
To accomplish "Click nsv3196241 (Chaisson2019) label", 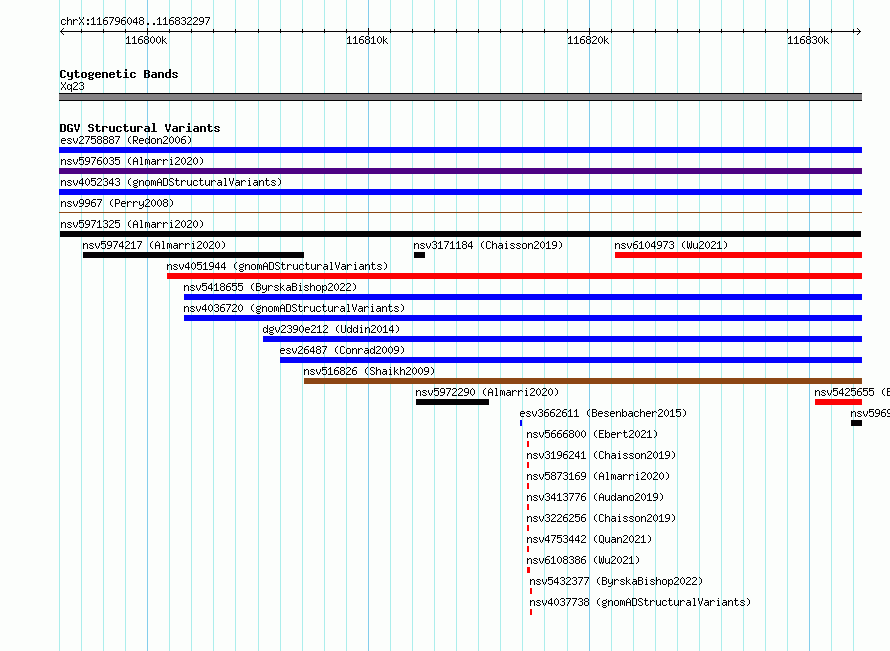I will point(601,455).
